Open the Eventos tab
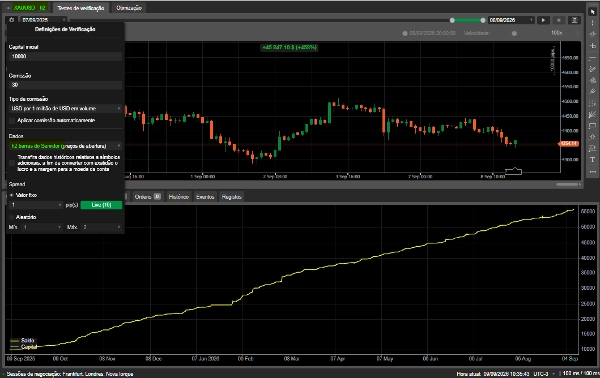Screen dimensions: 600x378 (205, 197)
